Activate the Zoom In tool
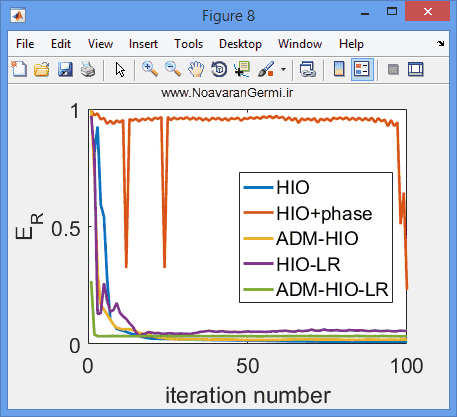 pos(150,69)
